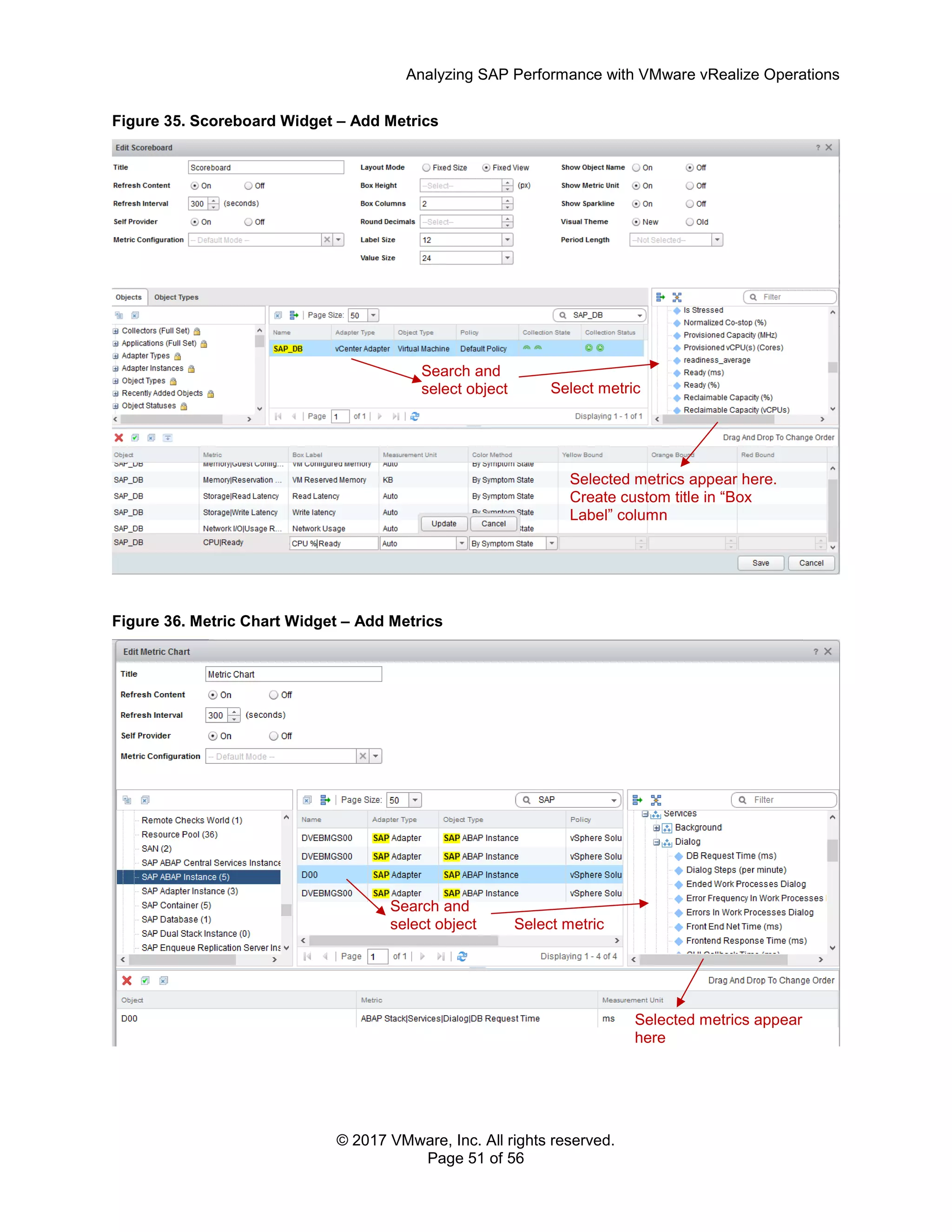Select SAP ABAP Instance (5) in tree
Viewport: 952px width, 1232px height.
pyautogui.click(x=198, y=877)
